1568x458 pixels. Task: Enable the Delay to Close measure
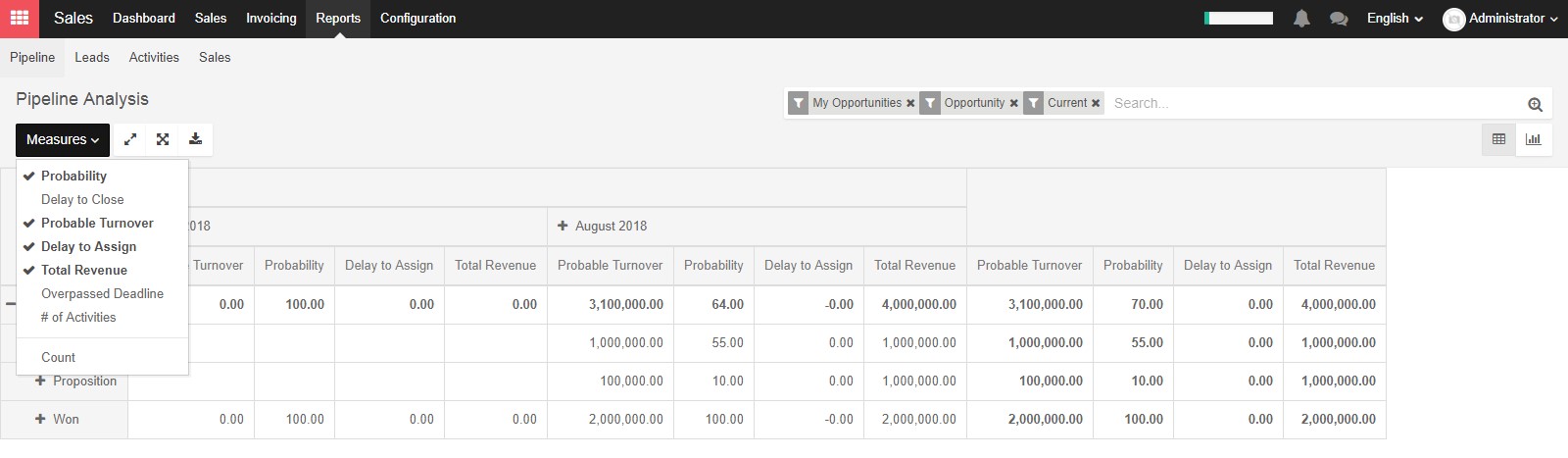(x=102, y=199)
